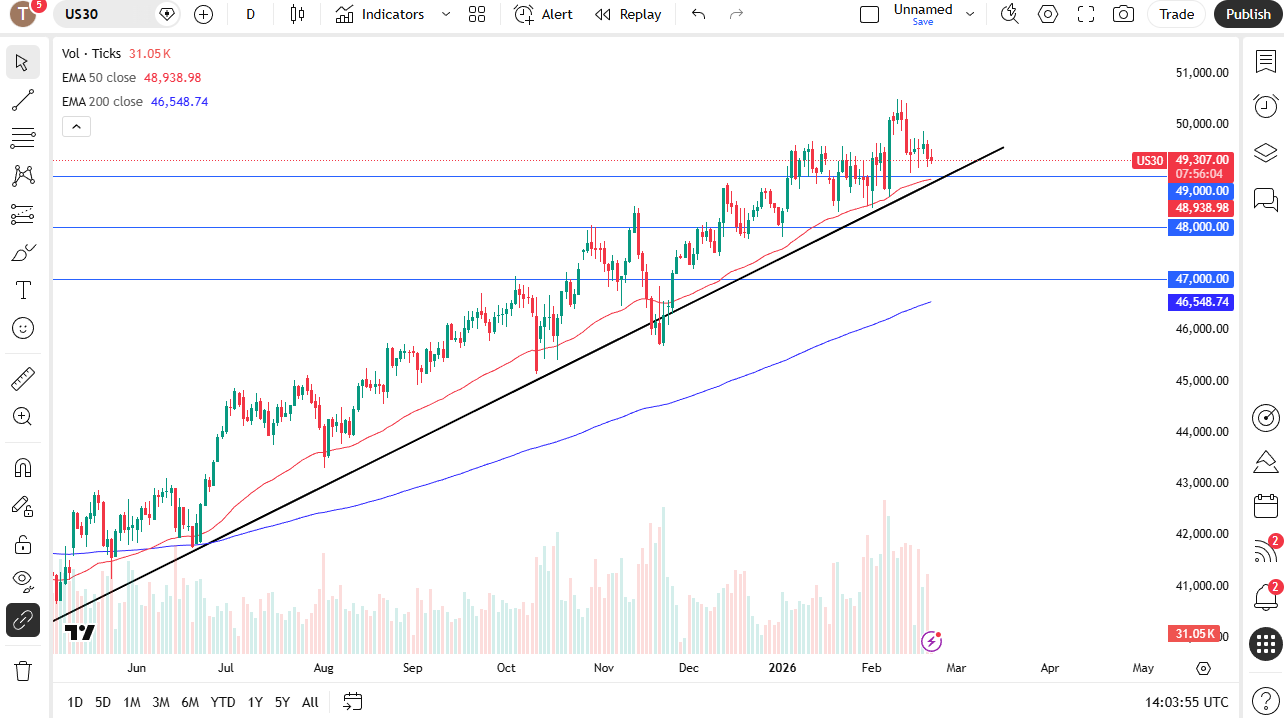Expand the manage layouts dropdown arrow
The image size is (1284, 718).
point(970,14)
